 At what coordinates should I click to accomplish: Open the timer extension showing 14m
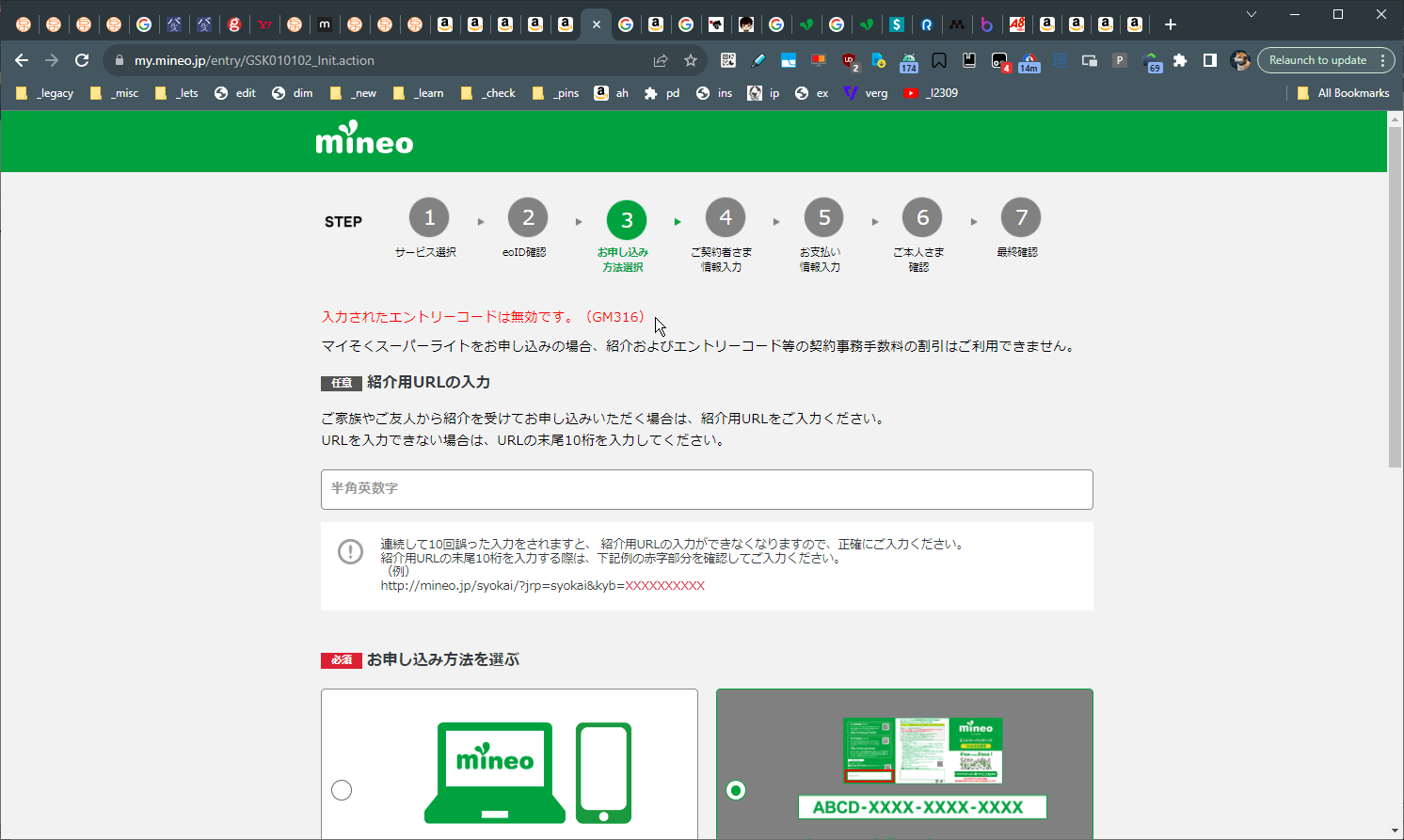coord(1029,62)
